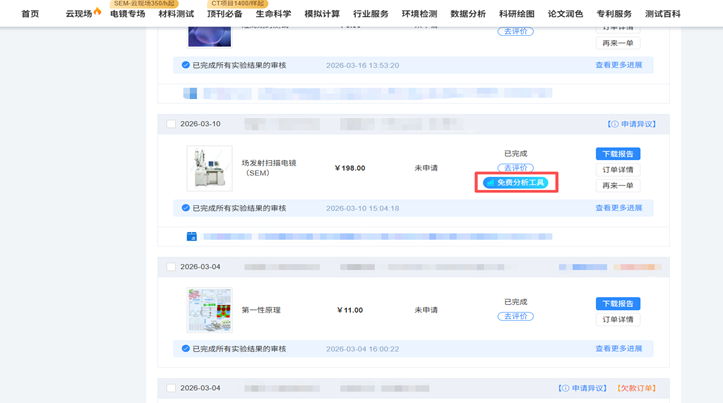Check the bottom 2026-03-04 欠款订单 order checkbox
The width and height of the screenshot is (723, 403).
point(171,388)
